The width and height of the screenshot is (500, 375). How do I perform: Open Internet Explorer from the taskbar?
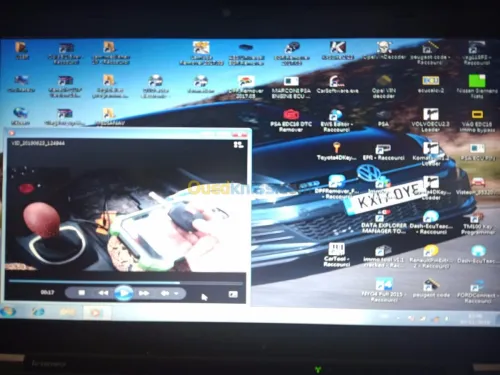[38, 312]
